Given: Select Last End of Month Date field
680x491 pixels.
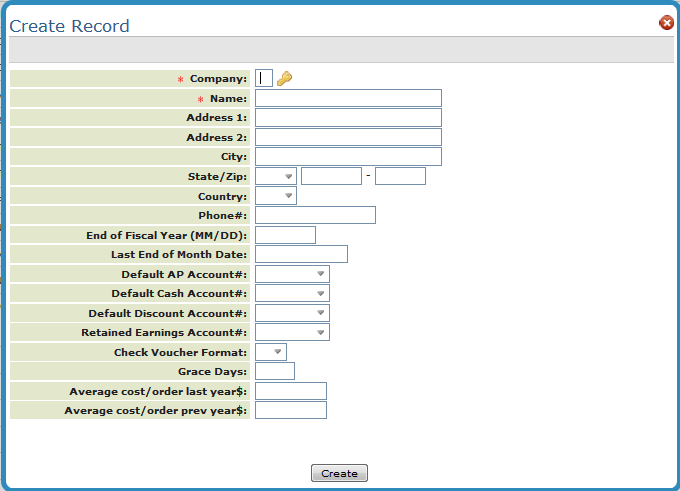Looking at the screenshot, I should click(x=301, y=254).
